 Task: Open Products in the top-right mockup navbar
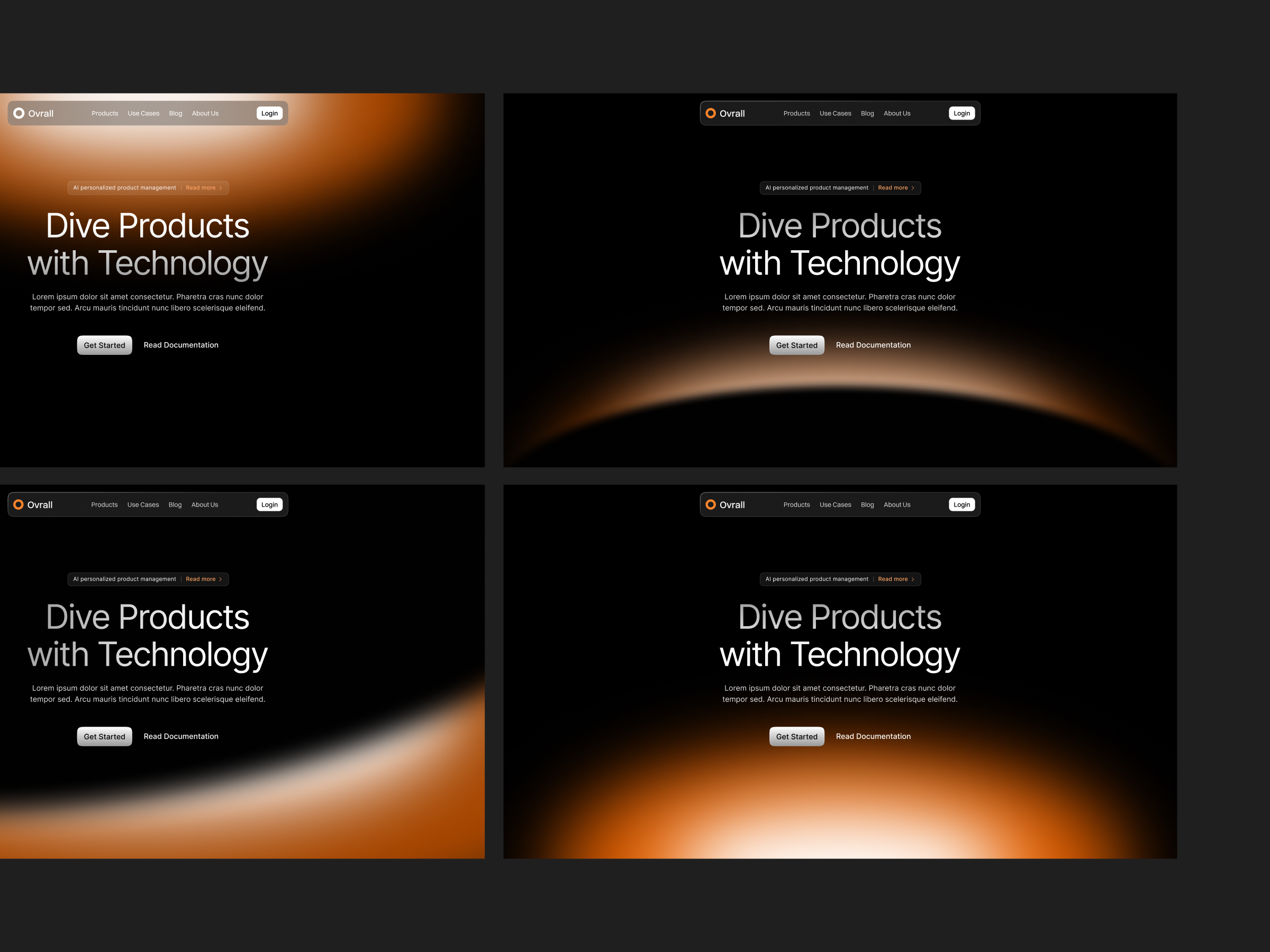click(x=797, y=114)
